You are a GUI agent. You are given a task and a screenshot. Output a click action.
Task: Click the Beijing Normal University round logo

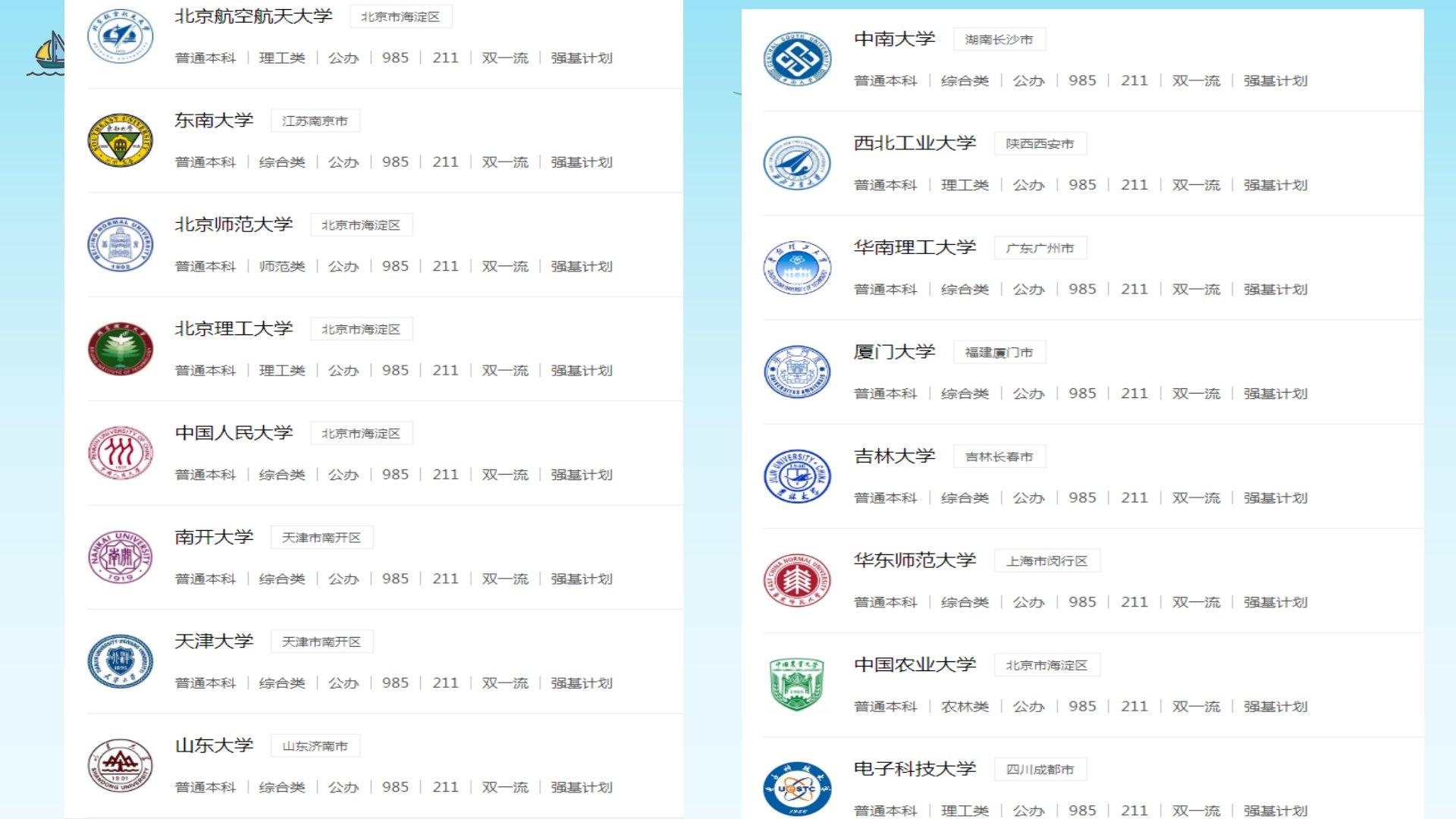coord(120,245)
